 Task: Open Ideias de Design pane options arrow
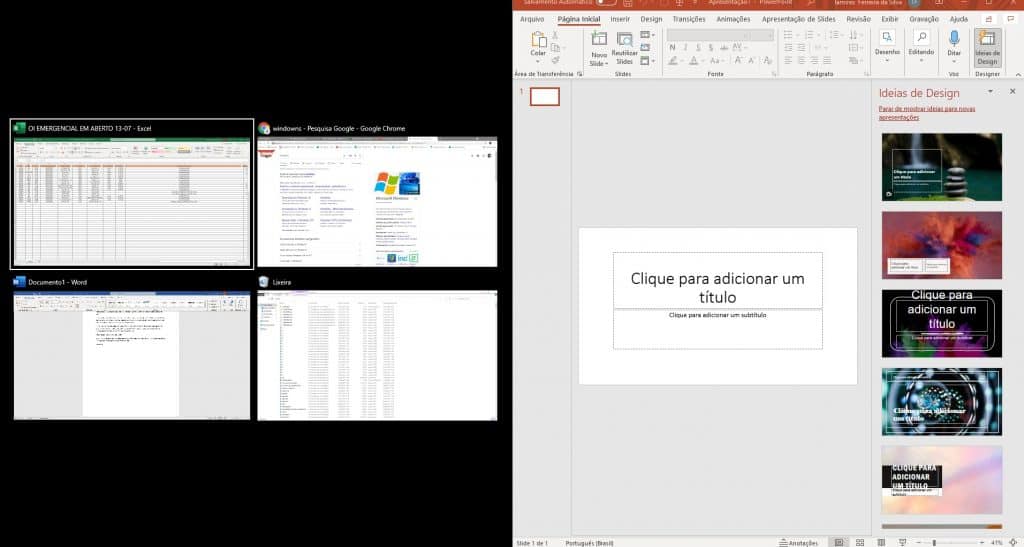pos(990,92)
